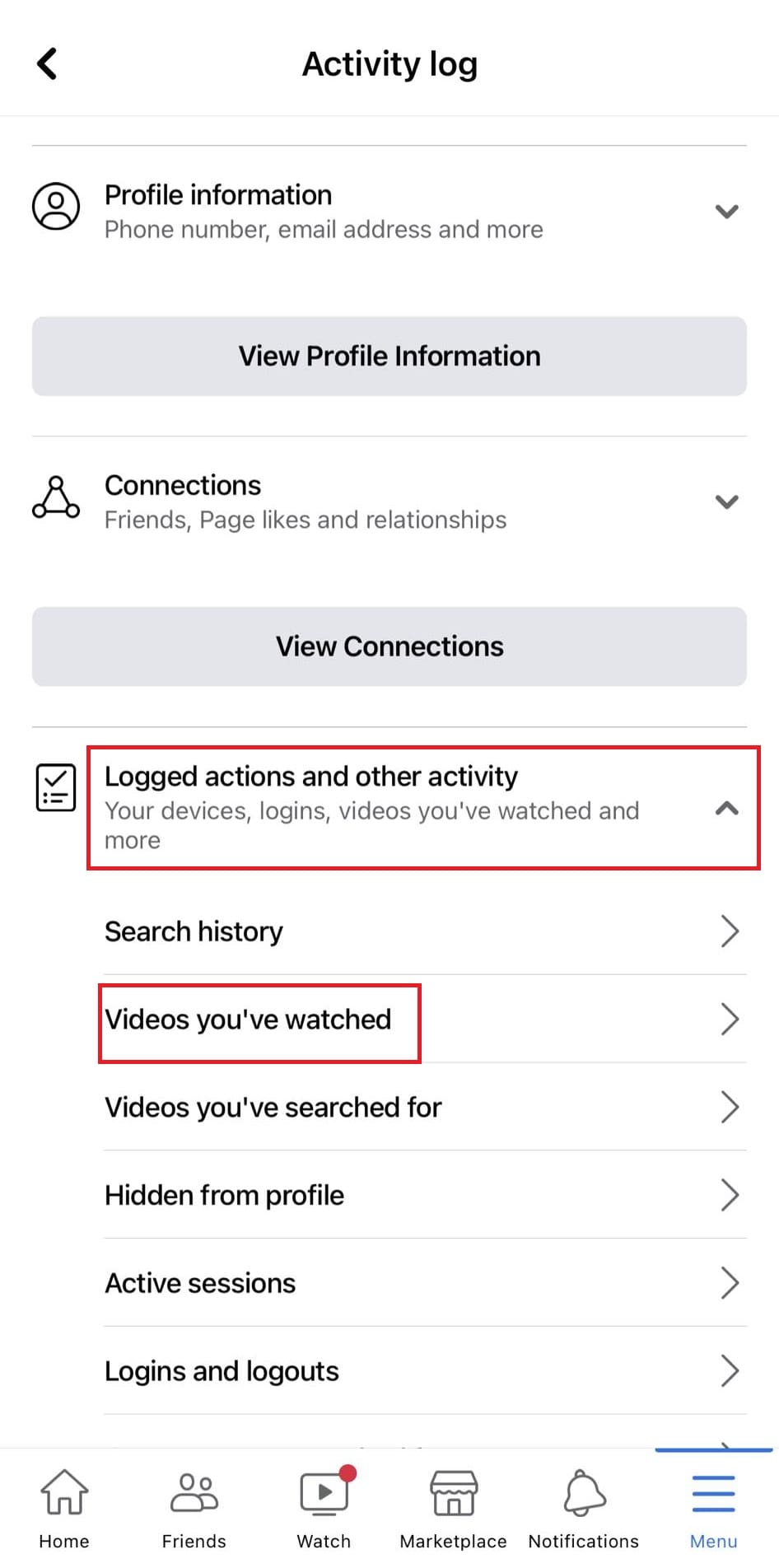Open Hidden from profile entry

[425, 1195]
